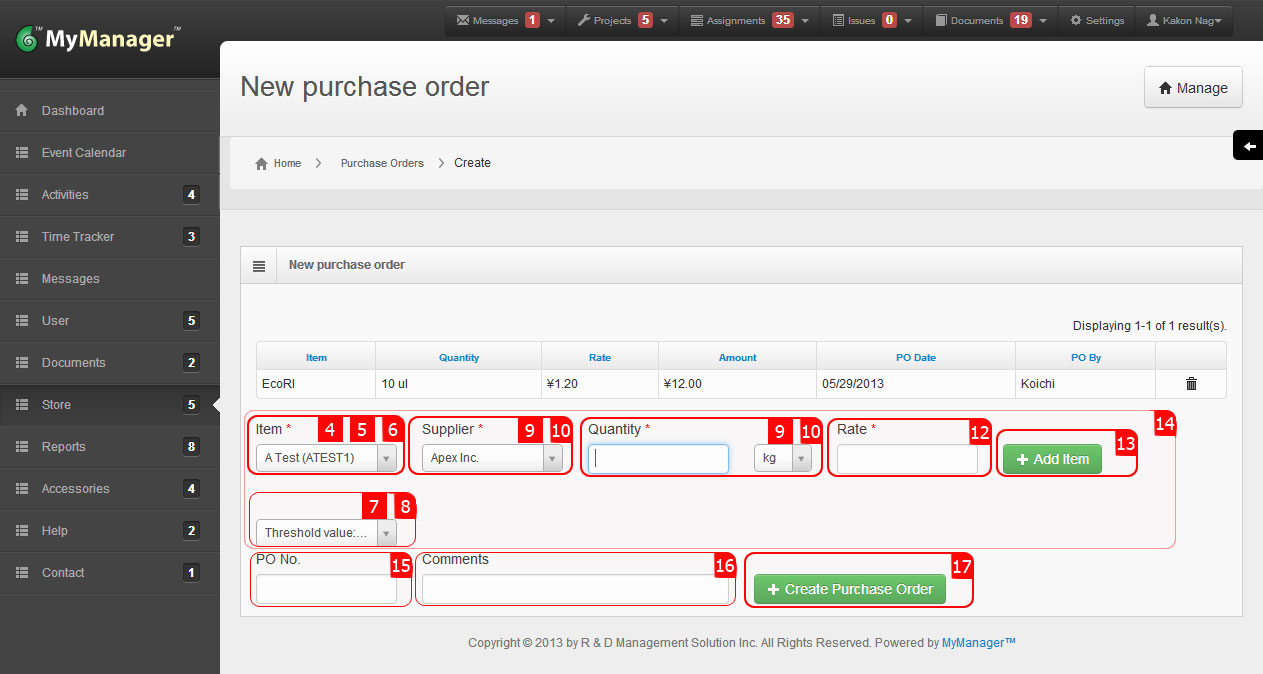Expand the Threshold value dropdown
The image size is (1263, 674).
coord(386,532)
